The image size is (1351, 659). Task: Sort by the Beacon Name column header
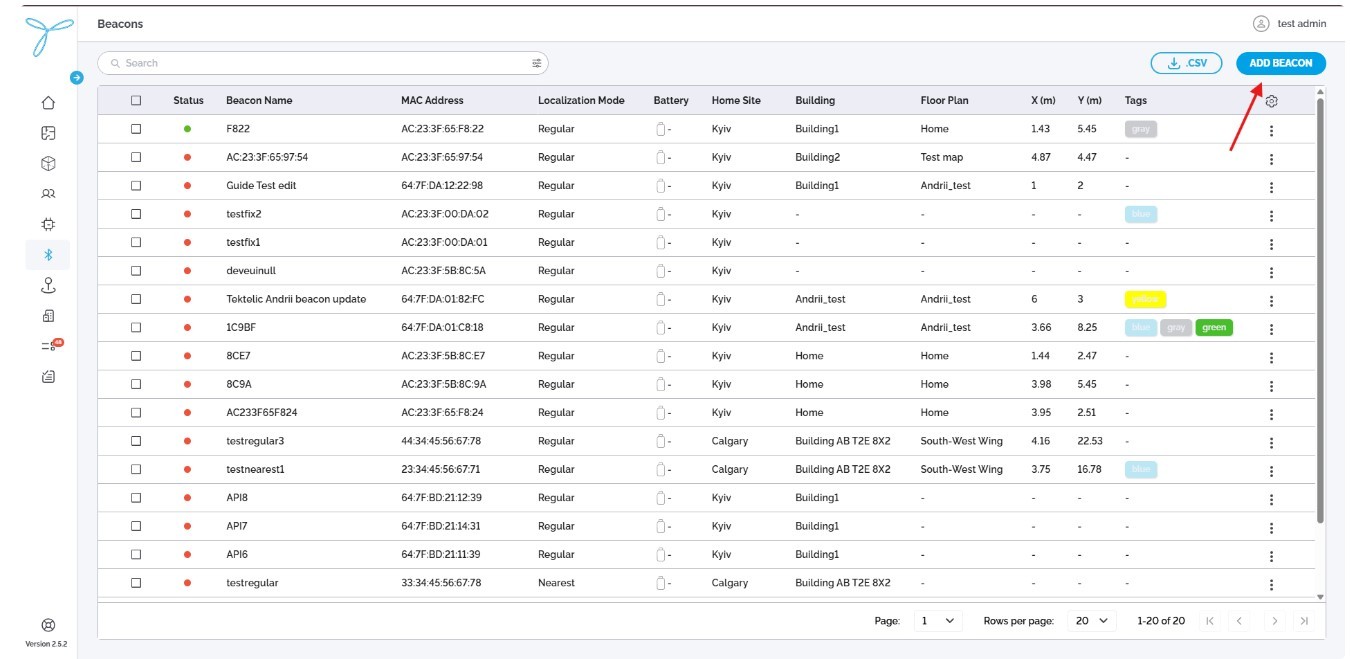(259, 100)
